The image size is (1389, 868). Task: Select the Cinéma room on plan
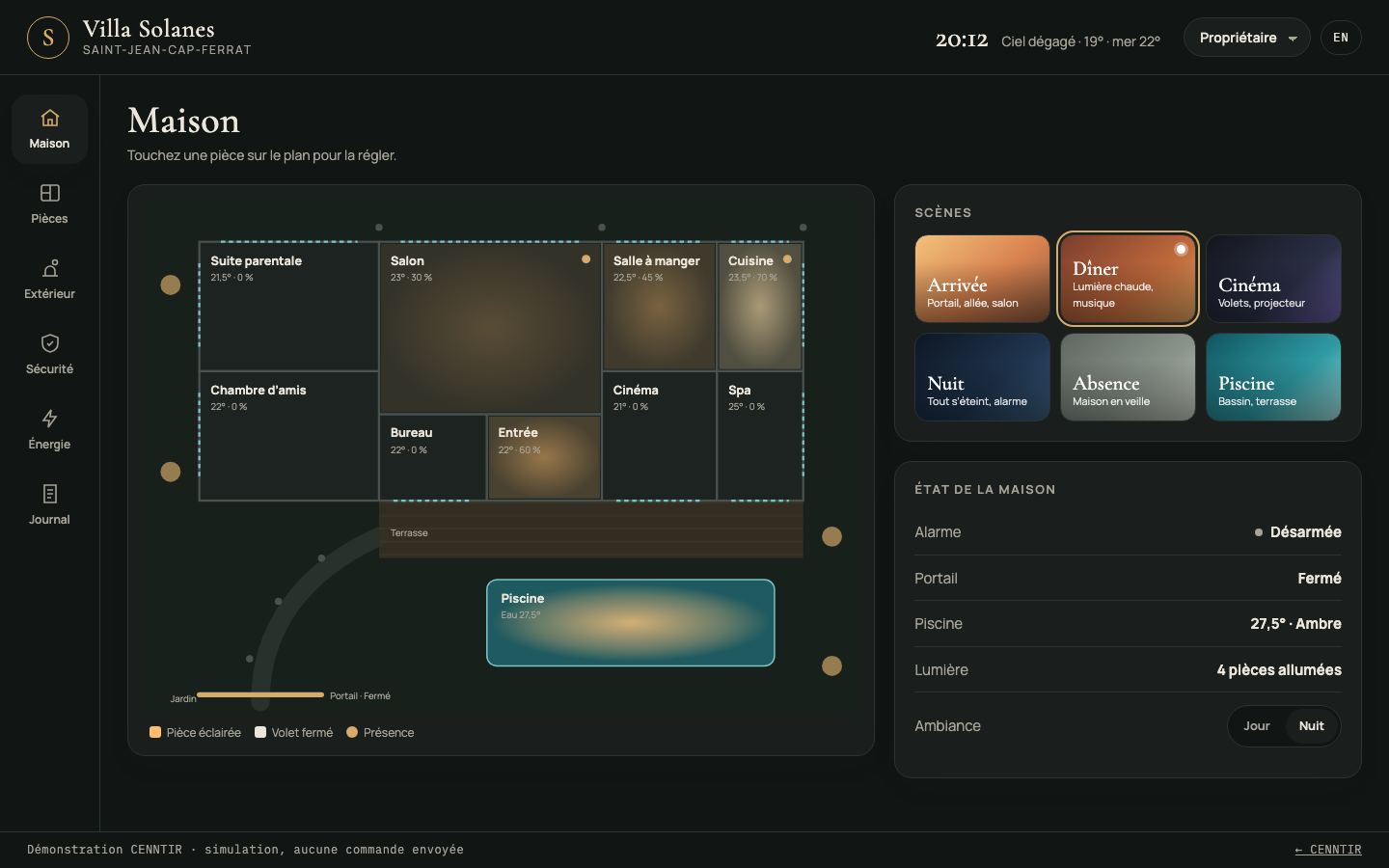(x=659, y=436)
